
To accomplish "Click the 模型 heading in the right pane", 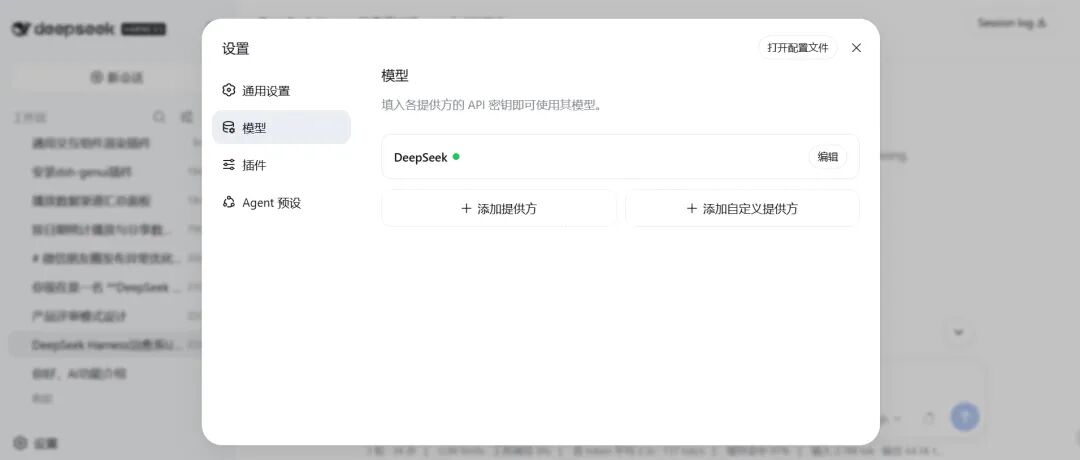I will click(x=395, y=76).
